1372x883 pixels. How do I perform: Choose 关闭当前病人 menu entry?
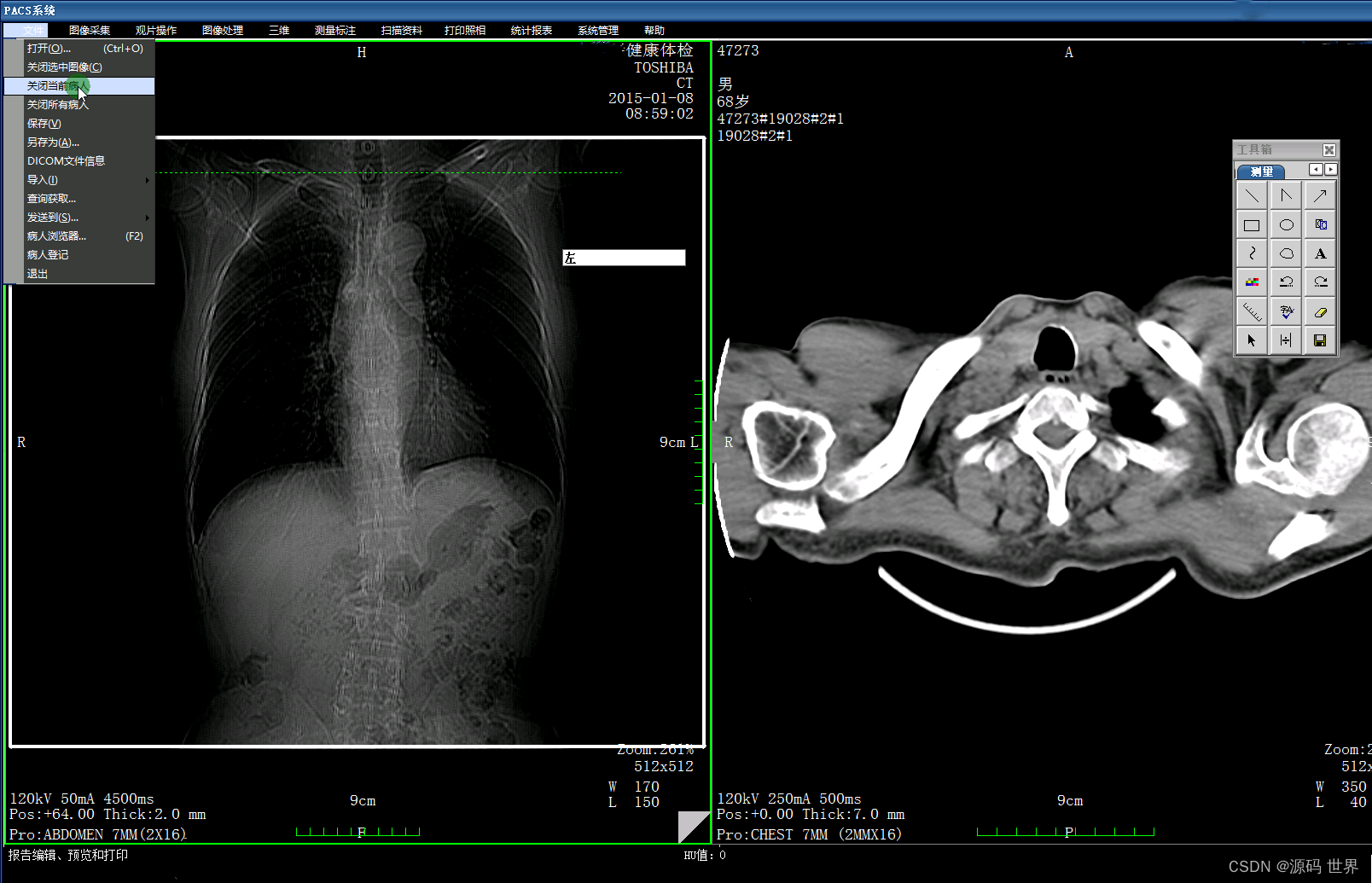79,86
